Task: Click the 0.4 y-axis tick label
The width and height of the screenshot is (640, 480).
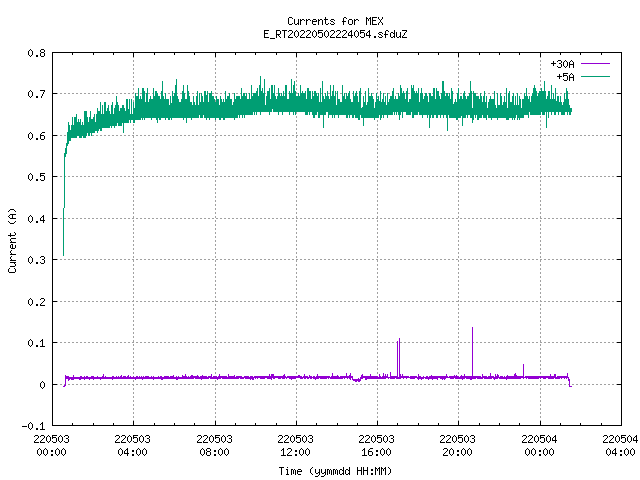Action: (x=36, y=219)
